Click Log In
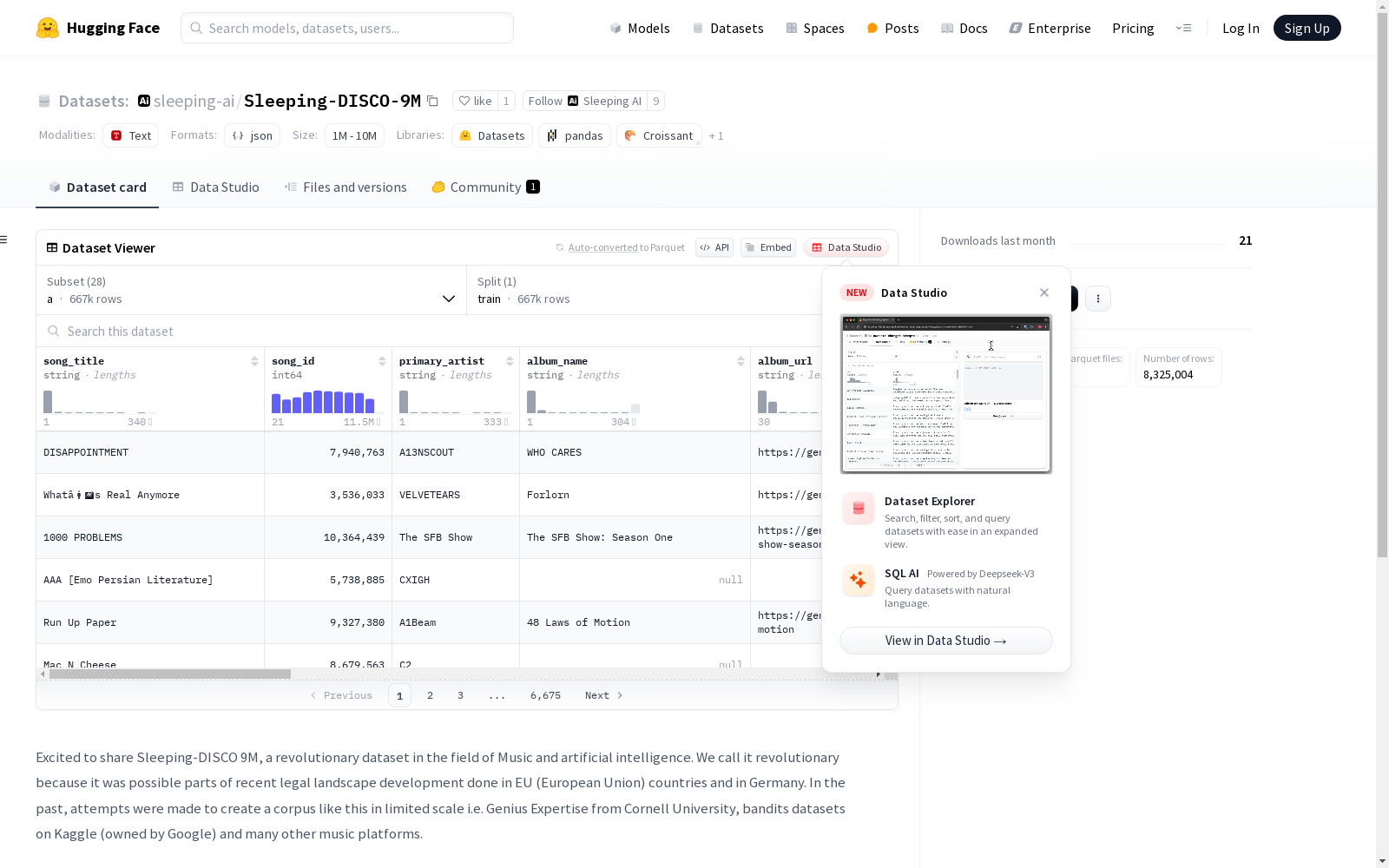Image resolution: width=1389 pixels, height=868 pixels. coord(1241,28)
